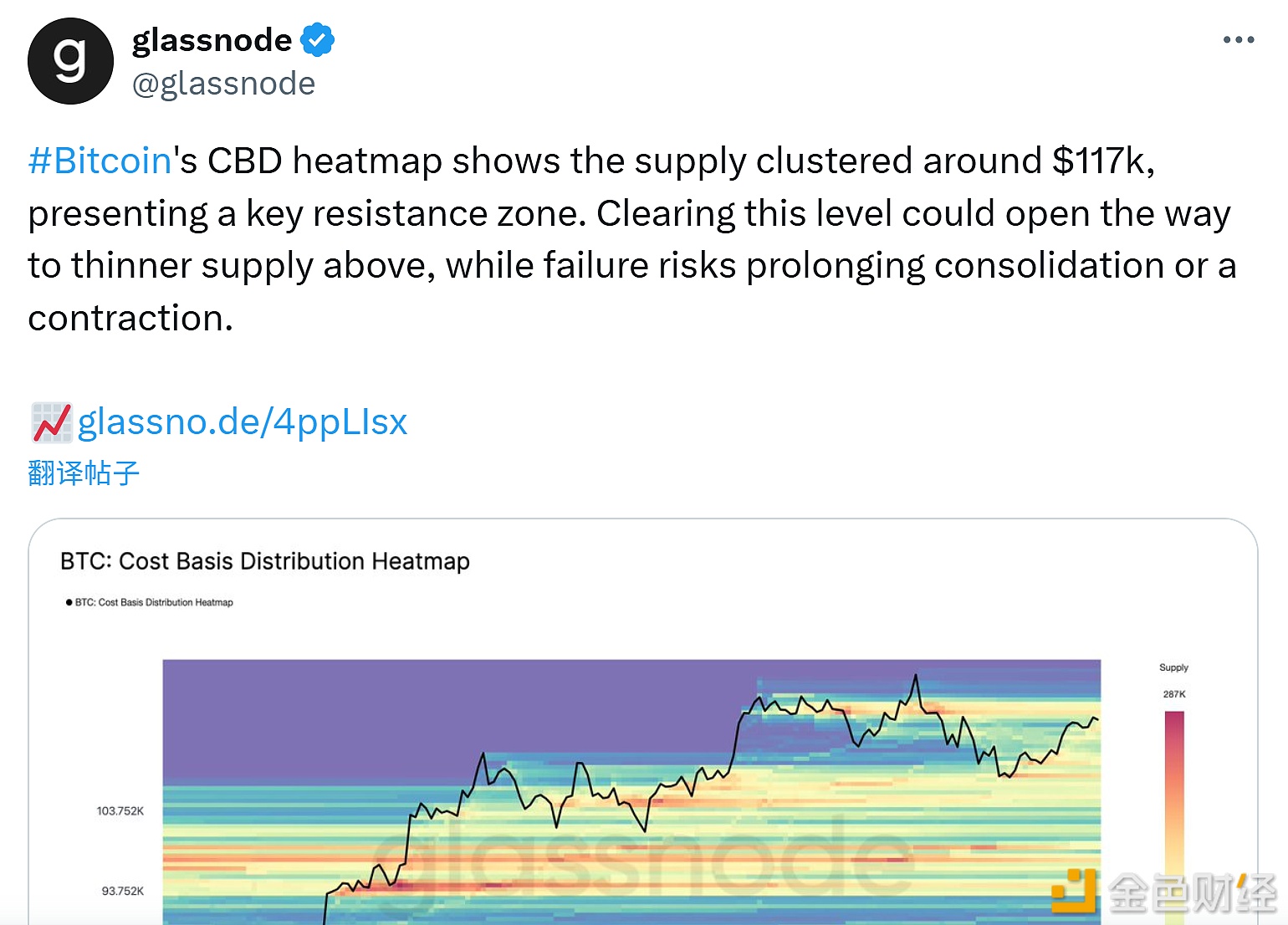Click the 287K supply scale label
Image resolution: width=1288 pixels, height=925 pixels.
tap(1174, 694)
